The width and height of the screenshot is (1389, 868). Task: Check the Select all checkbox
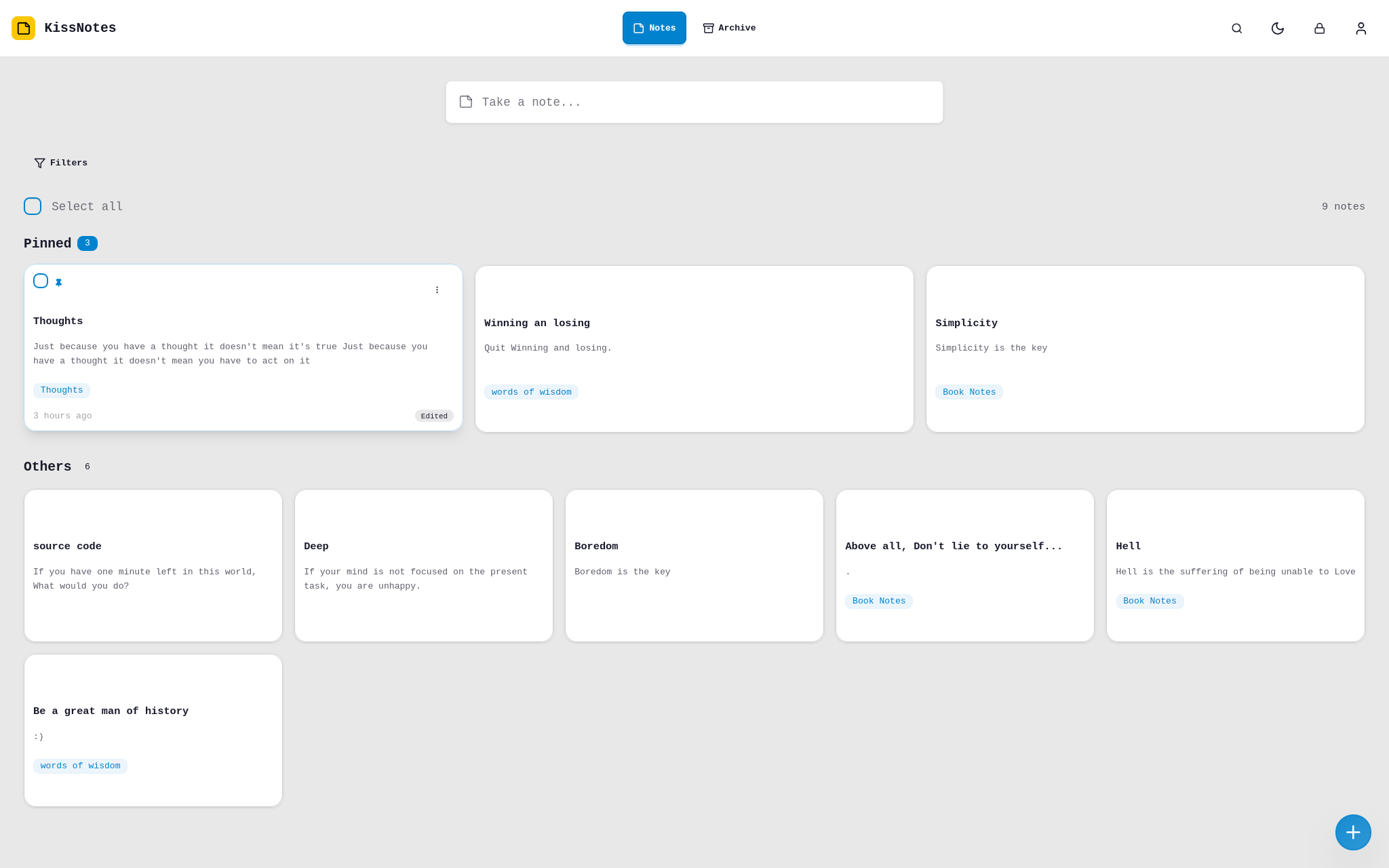(x=33, y=206)
